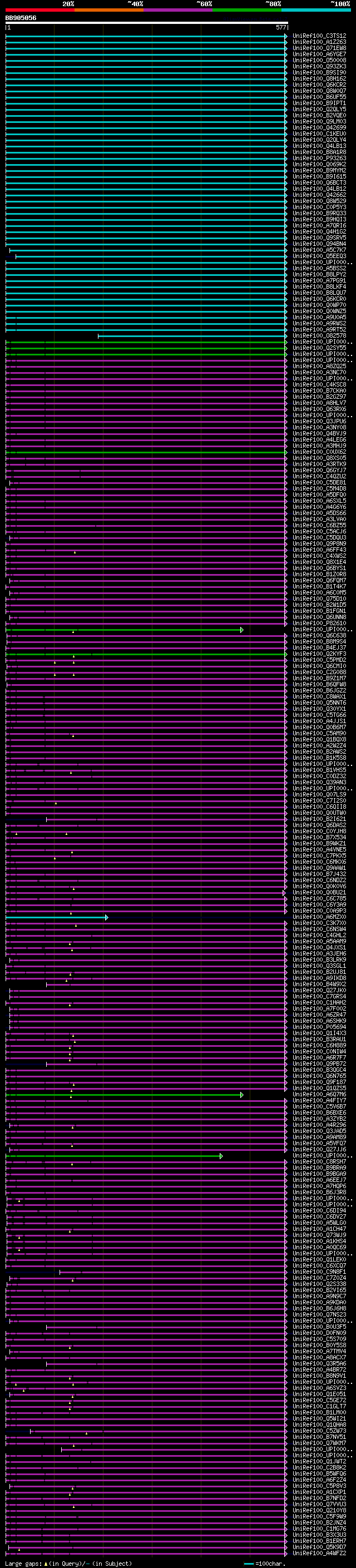Click the red 20% identity legend bar
356x1568 pixels.
click(x=39, y=10)
